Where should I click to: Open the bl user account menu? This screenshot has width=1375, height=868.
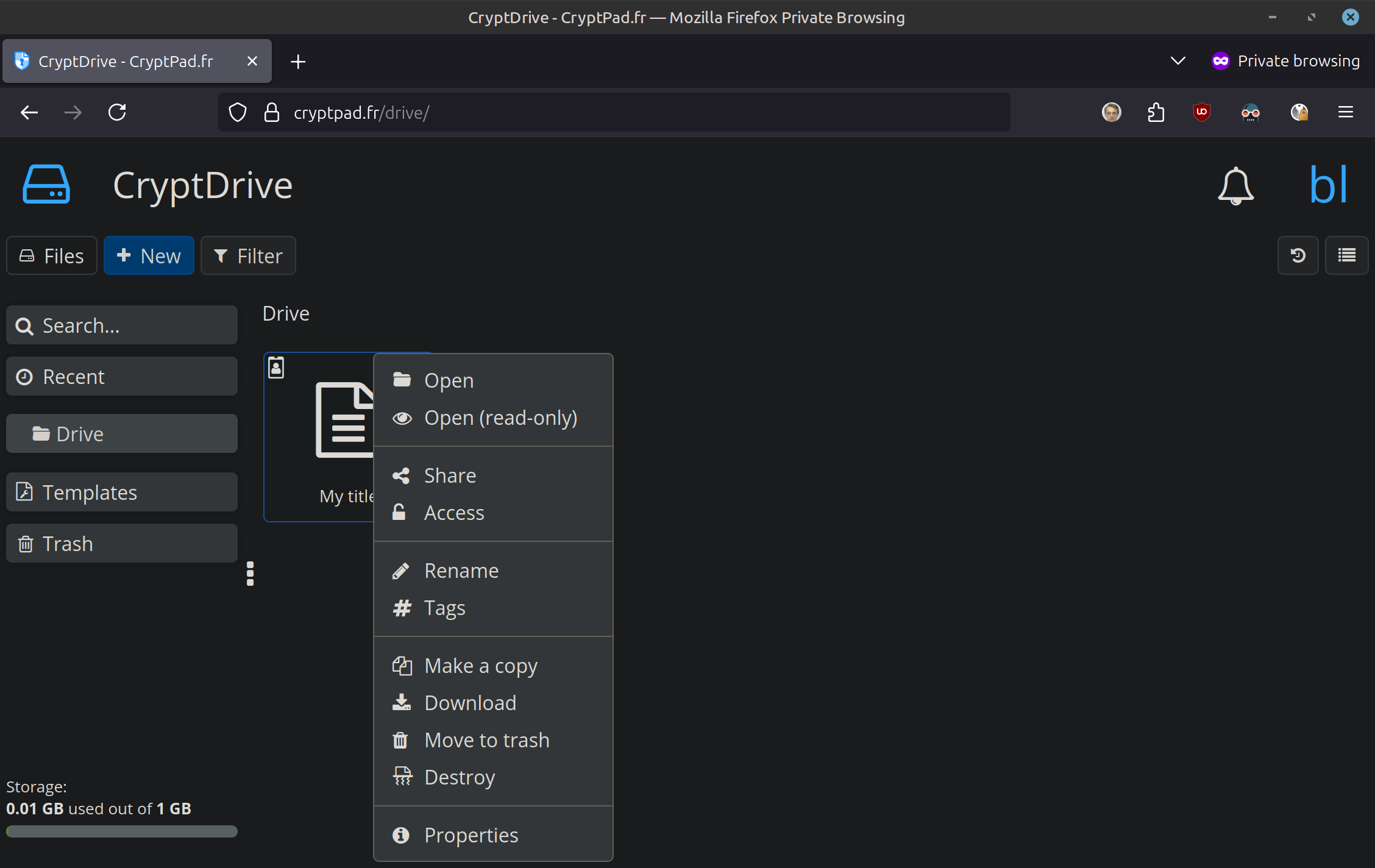[x=1328, y=185]
